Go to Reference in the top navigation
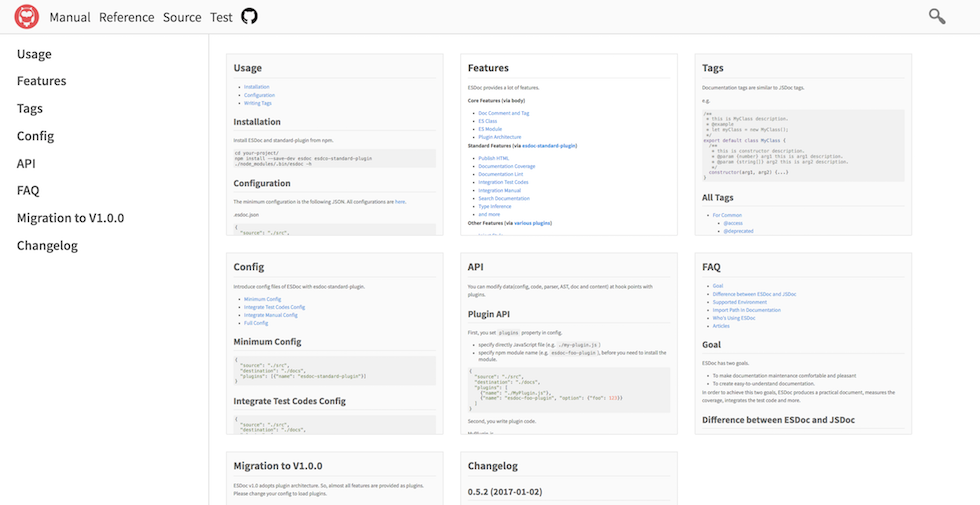The width and height of the screenshot is (980, 505). (126, 18)
